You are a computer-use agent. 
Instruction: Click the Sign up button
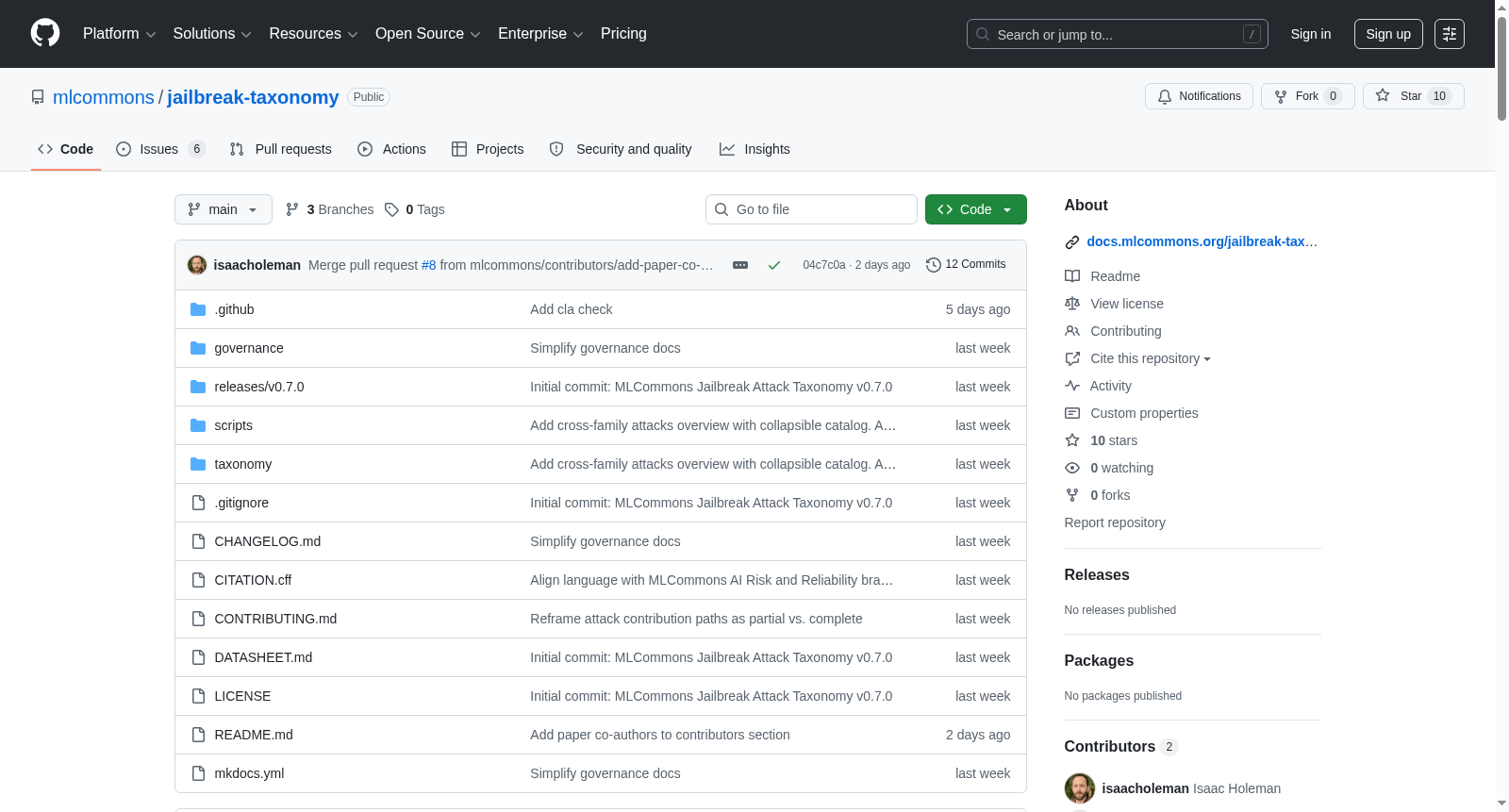click(1388, 34)
